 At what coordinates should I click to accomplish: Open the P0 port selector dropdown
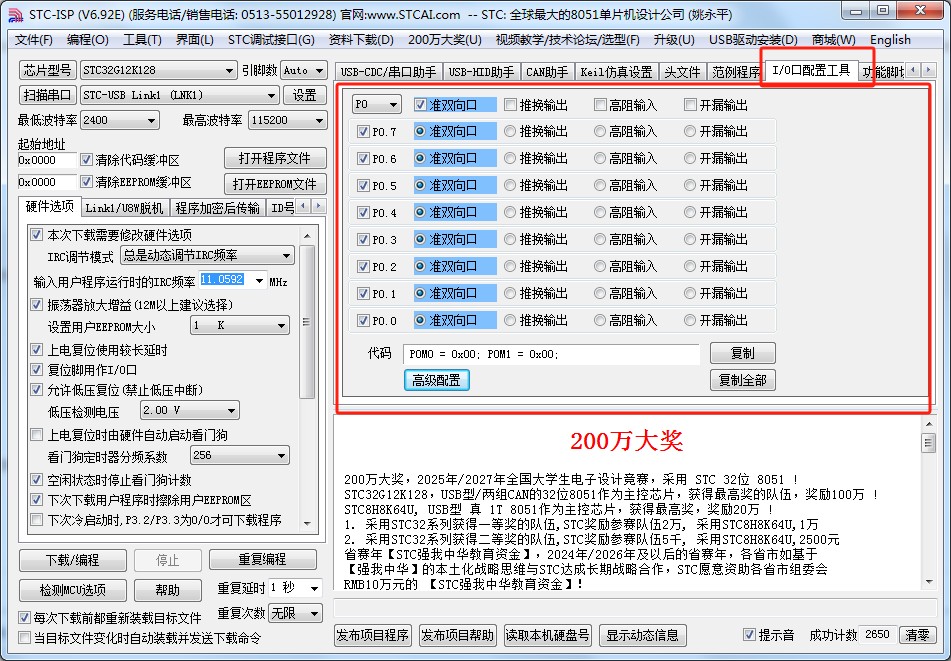pyautogui.click(x=394, y=105)
